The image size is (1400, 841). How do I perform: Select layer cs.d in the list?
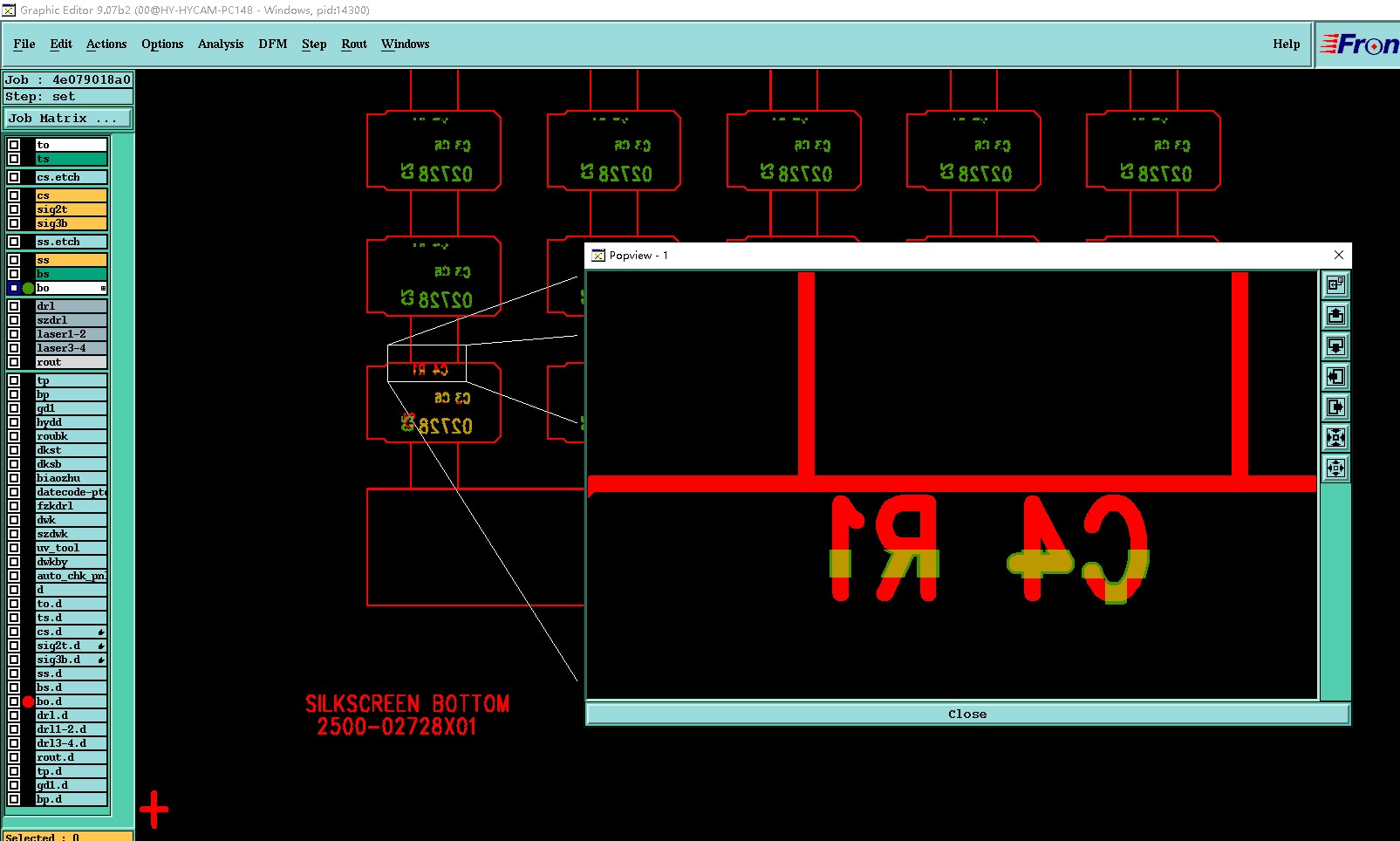71,632
